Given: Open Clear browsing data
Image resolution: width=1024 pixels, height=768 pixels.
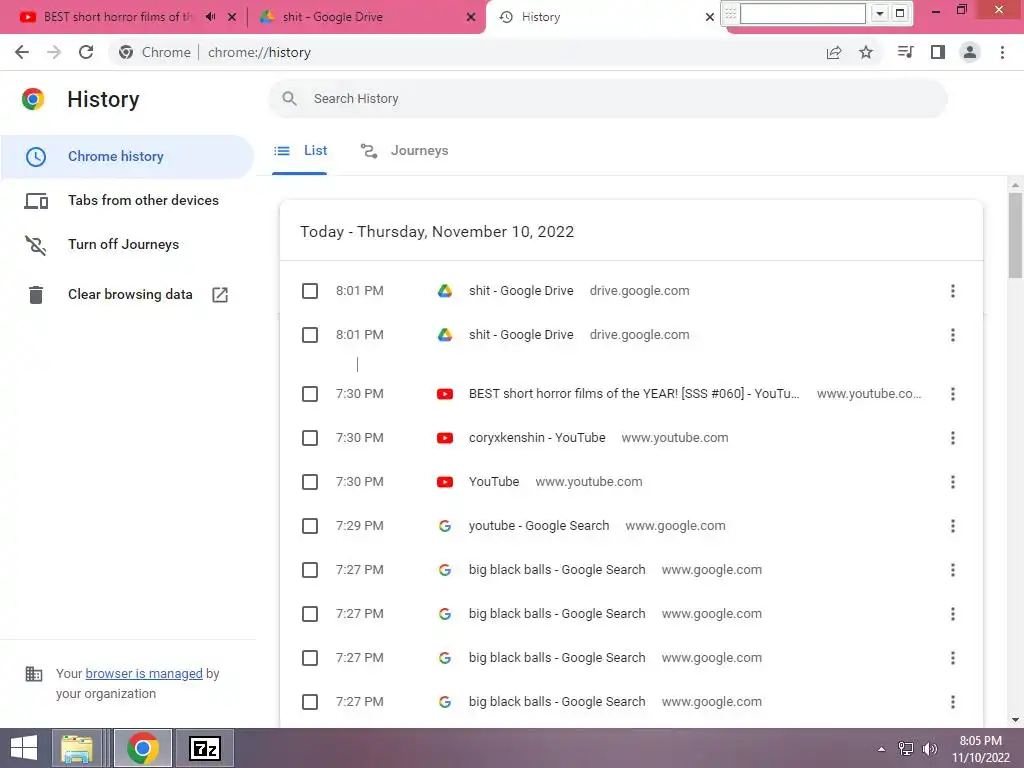Looking at the screenshot, I should click(x=130, y=295).
